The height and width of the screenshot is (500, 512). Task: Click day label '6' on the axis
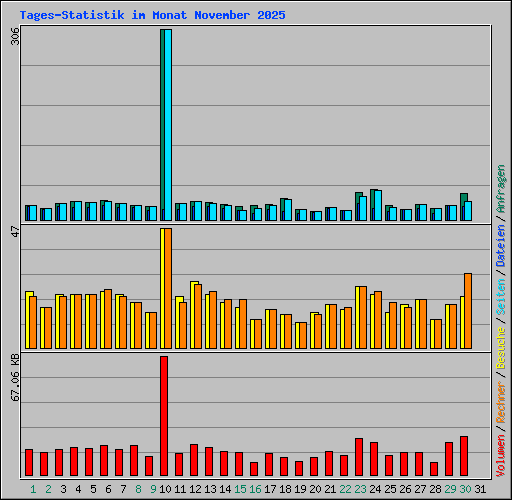coord(108,489)
